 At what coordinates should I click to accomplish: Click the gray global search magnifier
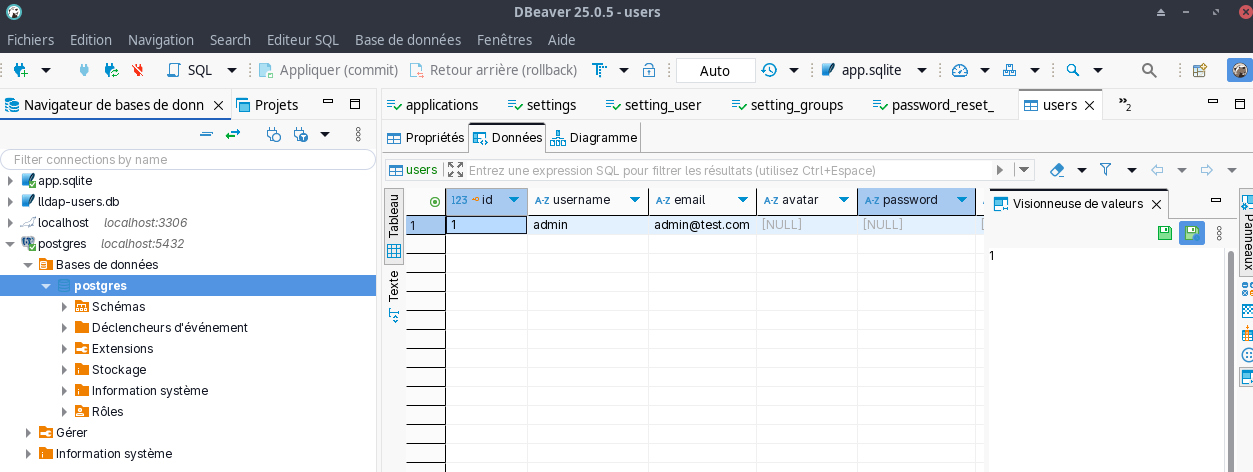1150,70
